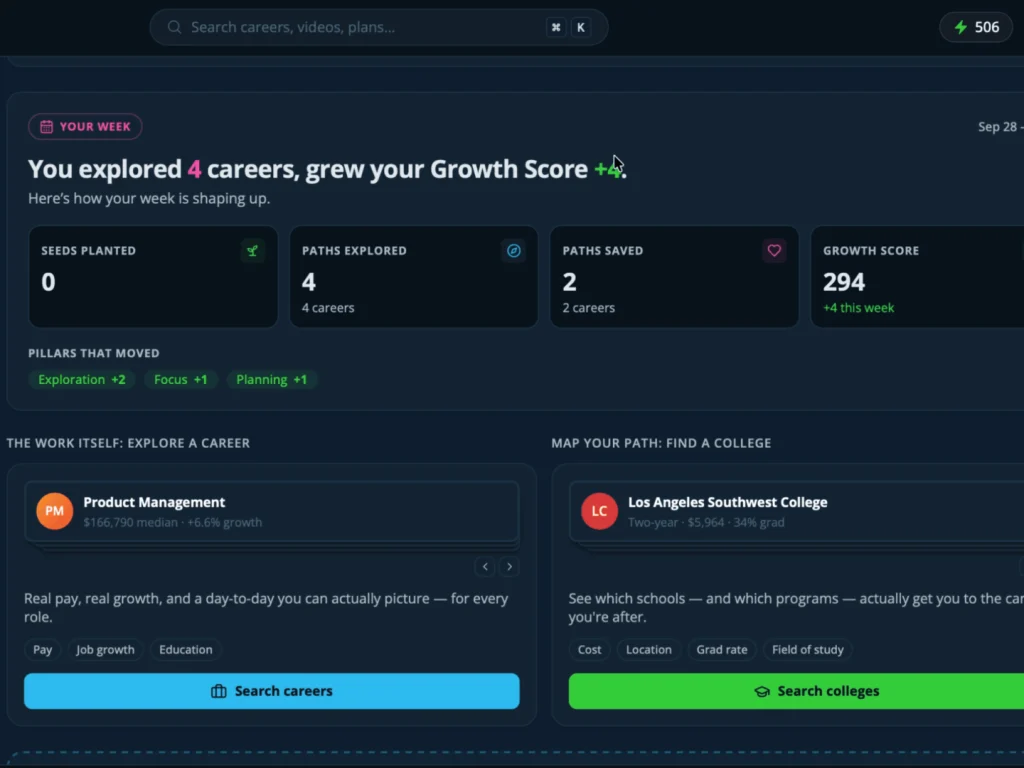Screen dimensions: 1024x768
Task: Click graduation cap icon on Search colleges
Action: [762, 692]
